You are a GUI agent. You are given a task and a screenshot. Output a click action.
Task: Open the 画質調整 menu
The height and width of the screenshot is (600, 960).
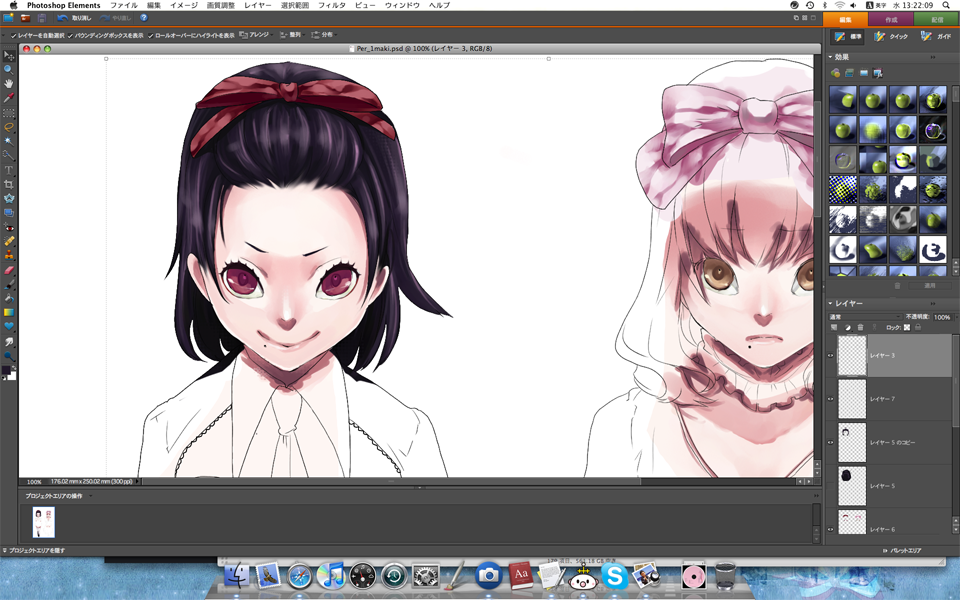pyautogui.click(x=220, y=5)
